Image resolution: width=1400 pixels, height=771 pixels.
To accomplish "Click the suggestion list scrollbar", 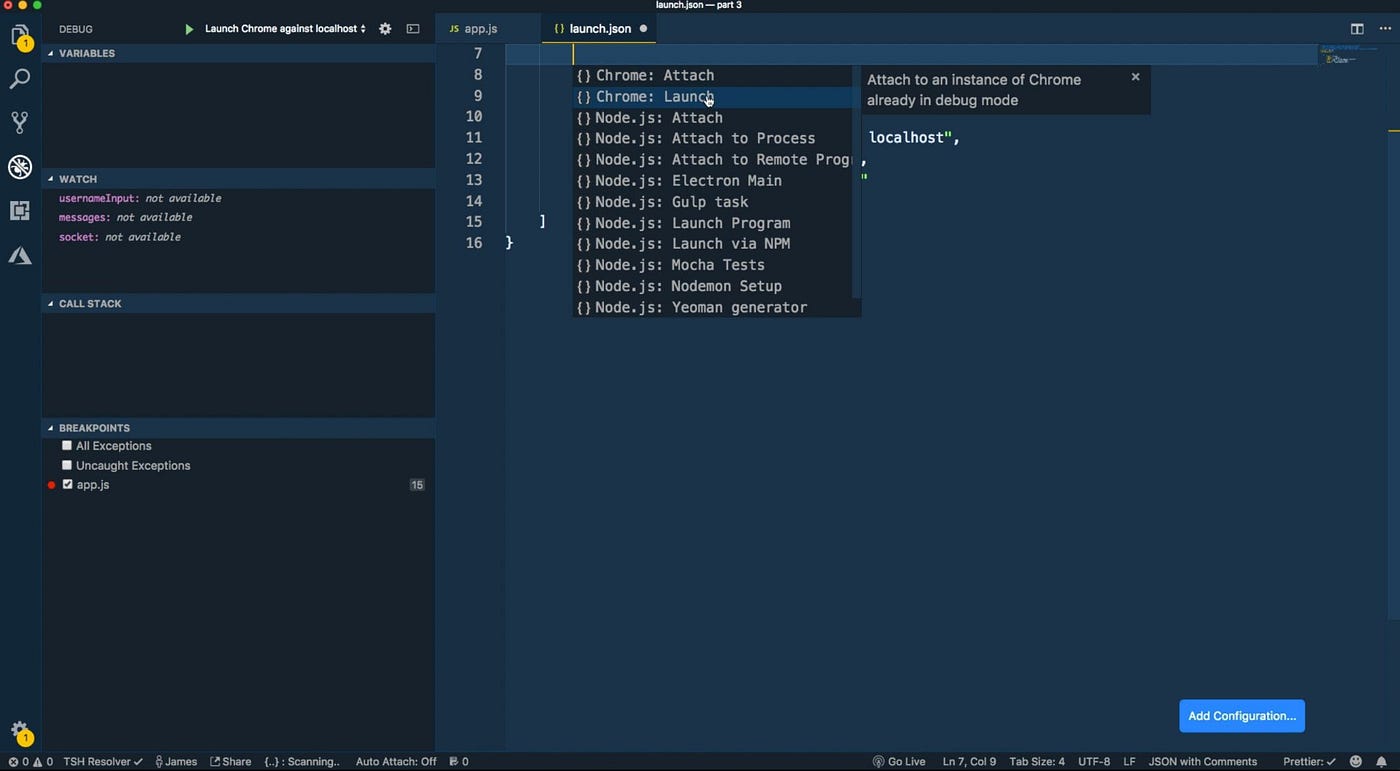I will click(856, 181).
